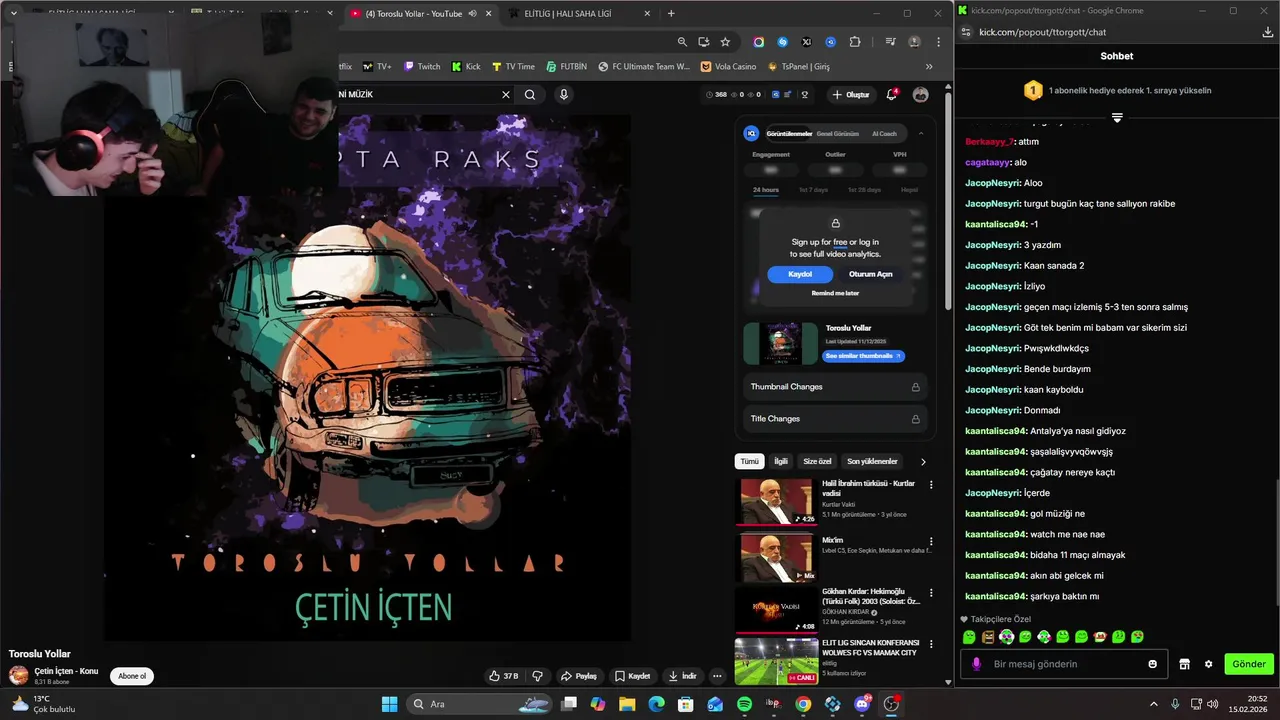Share the video with Paylaş
Viewport: 1280px width, 720px height.
pyautogui.click(x=579, y=676)
